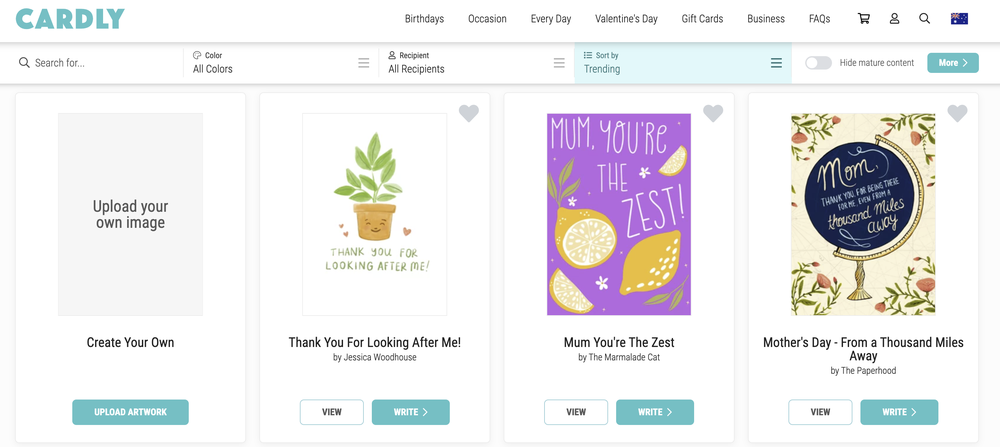Screen dimensions: 1000x447
Task: Expand the Recipient filter dropdown
Action: 475,62
